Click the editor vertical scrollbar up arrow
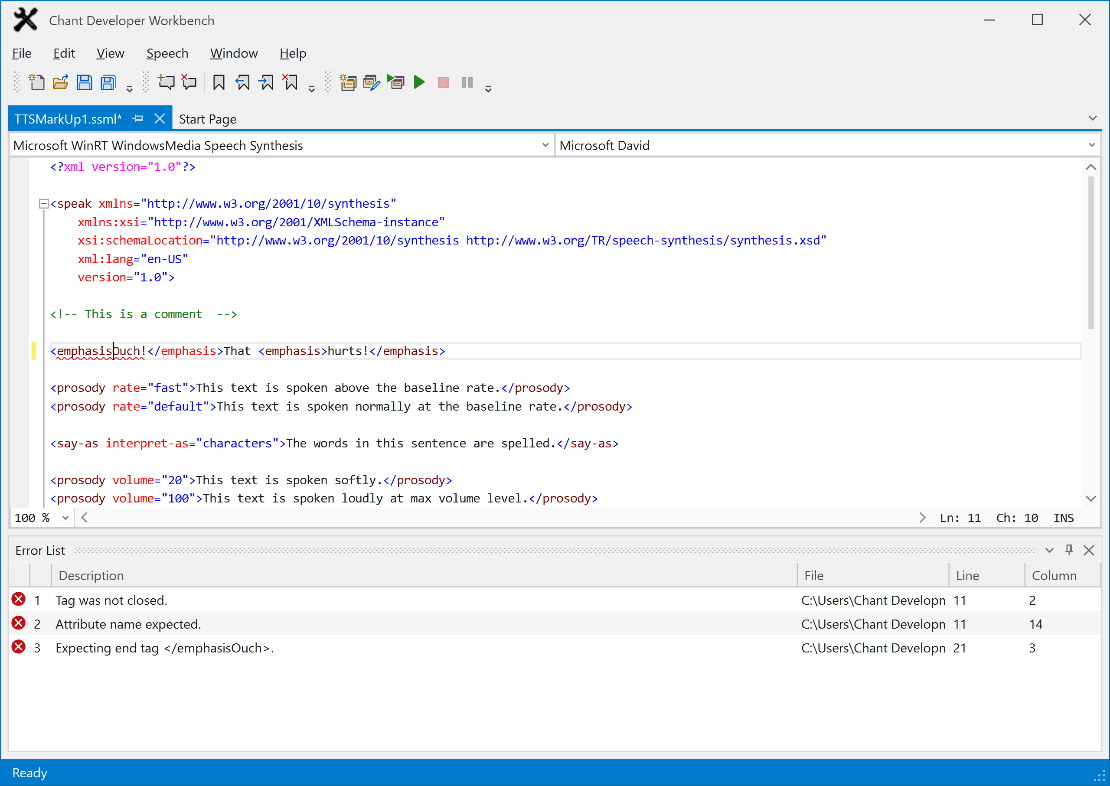The image size is (1110, 786). click(1091, 168)
